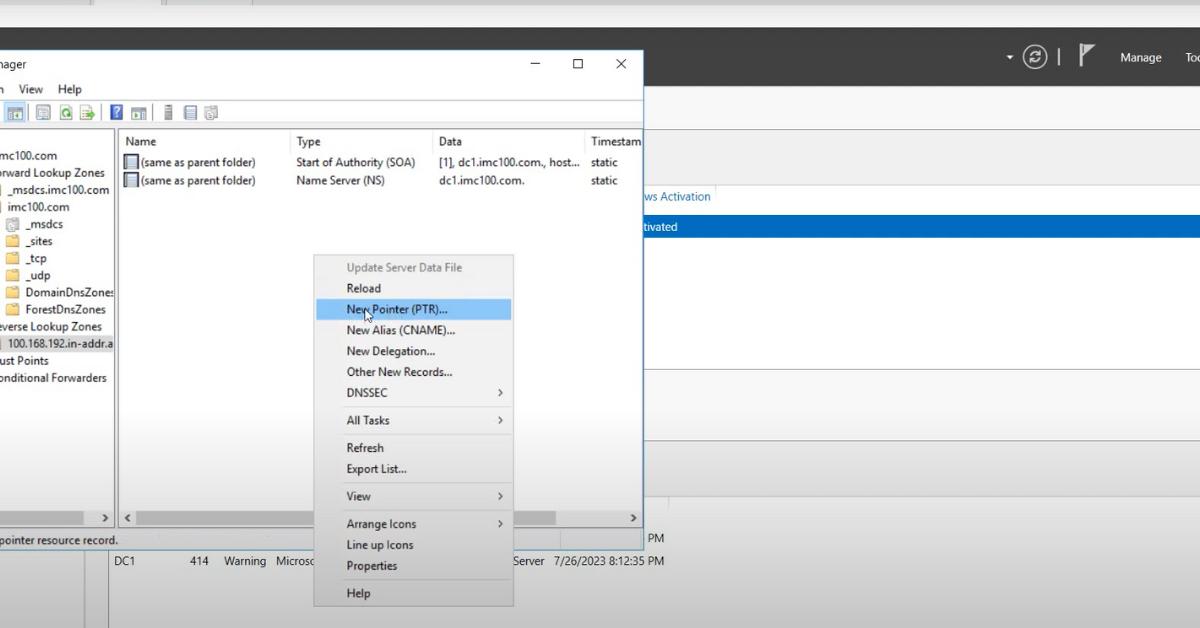Click the green Refresh toolbar icon
1200x628 pixels.
66,113
